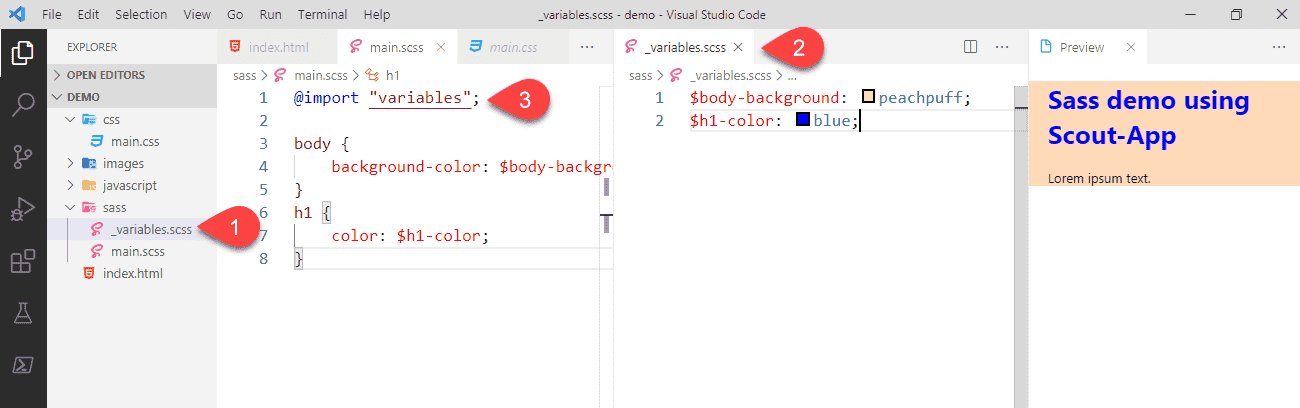Click the background-color property in main.scss

(407, 167)
